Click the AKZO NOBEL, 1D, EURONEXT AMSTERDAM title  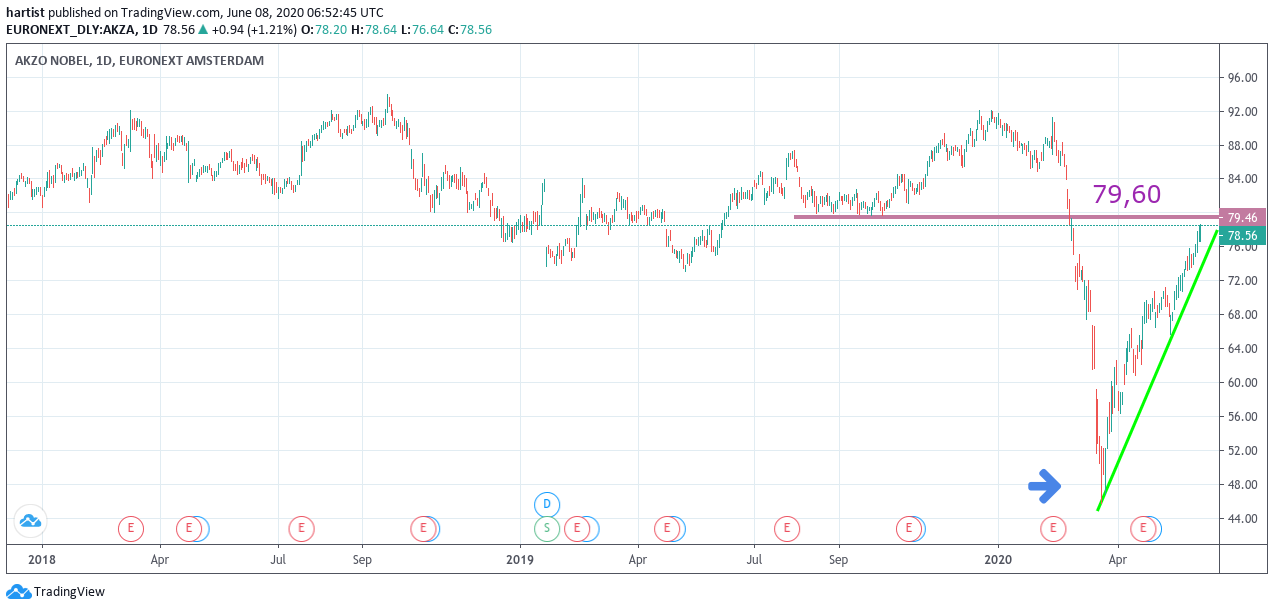coord(140,61)
